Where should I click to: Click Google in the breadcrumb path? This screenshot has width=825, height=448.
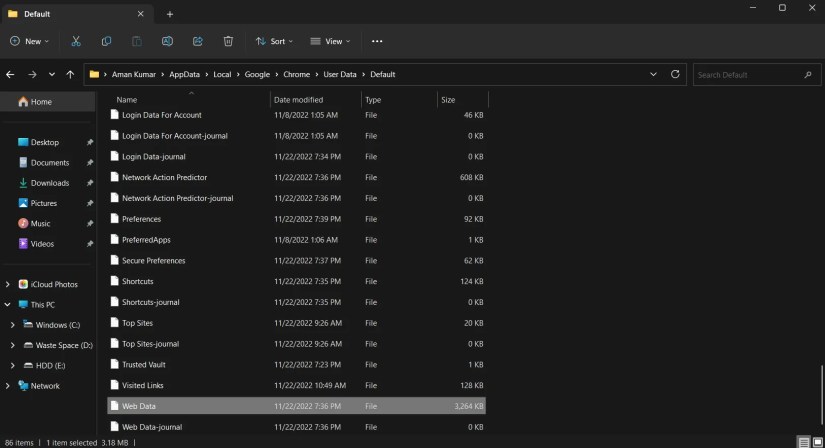pos(257,74)
